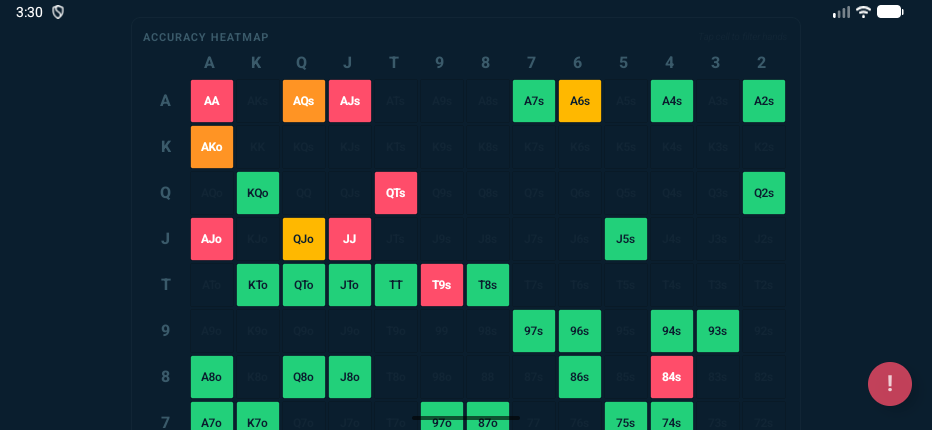This screenshot has width=932, height=430.
Task: Select the red AA heatmap cell
Action: point(212,101)
